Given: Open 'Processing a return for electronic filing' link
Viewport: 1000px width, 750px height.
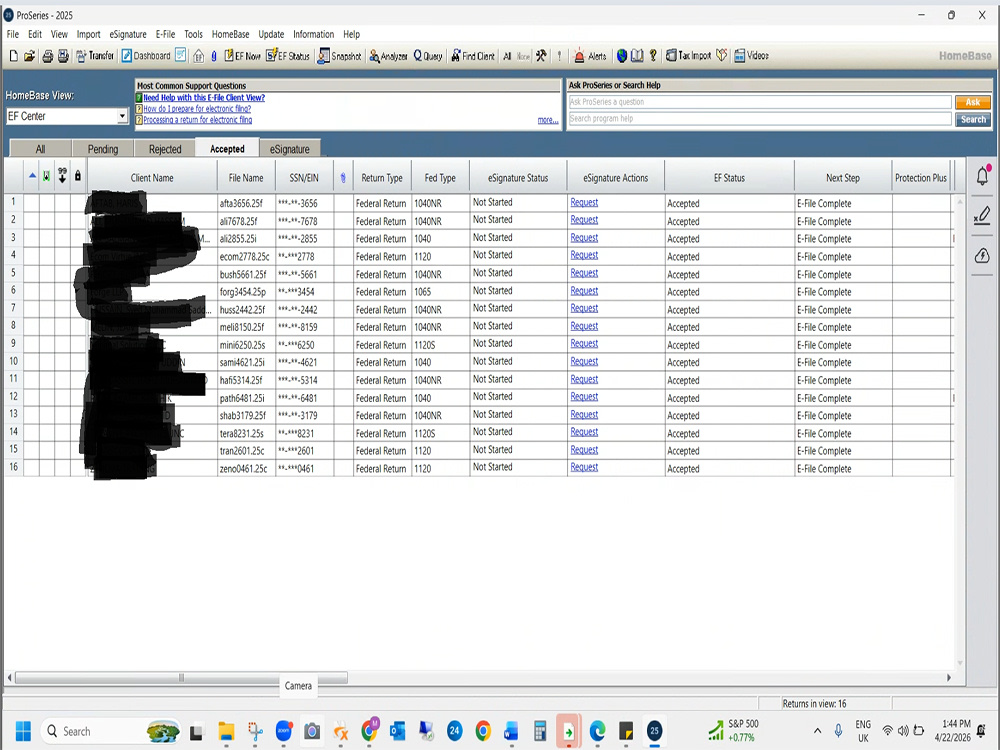Looking at the screenshot, I should point(198,119).
